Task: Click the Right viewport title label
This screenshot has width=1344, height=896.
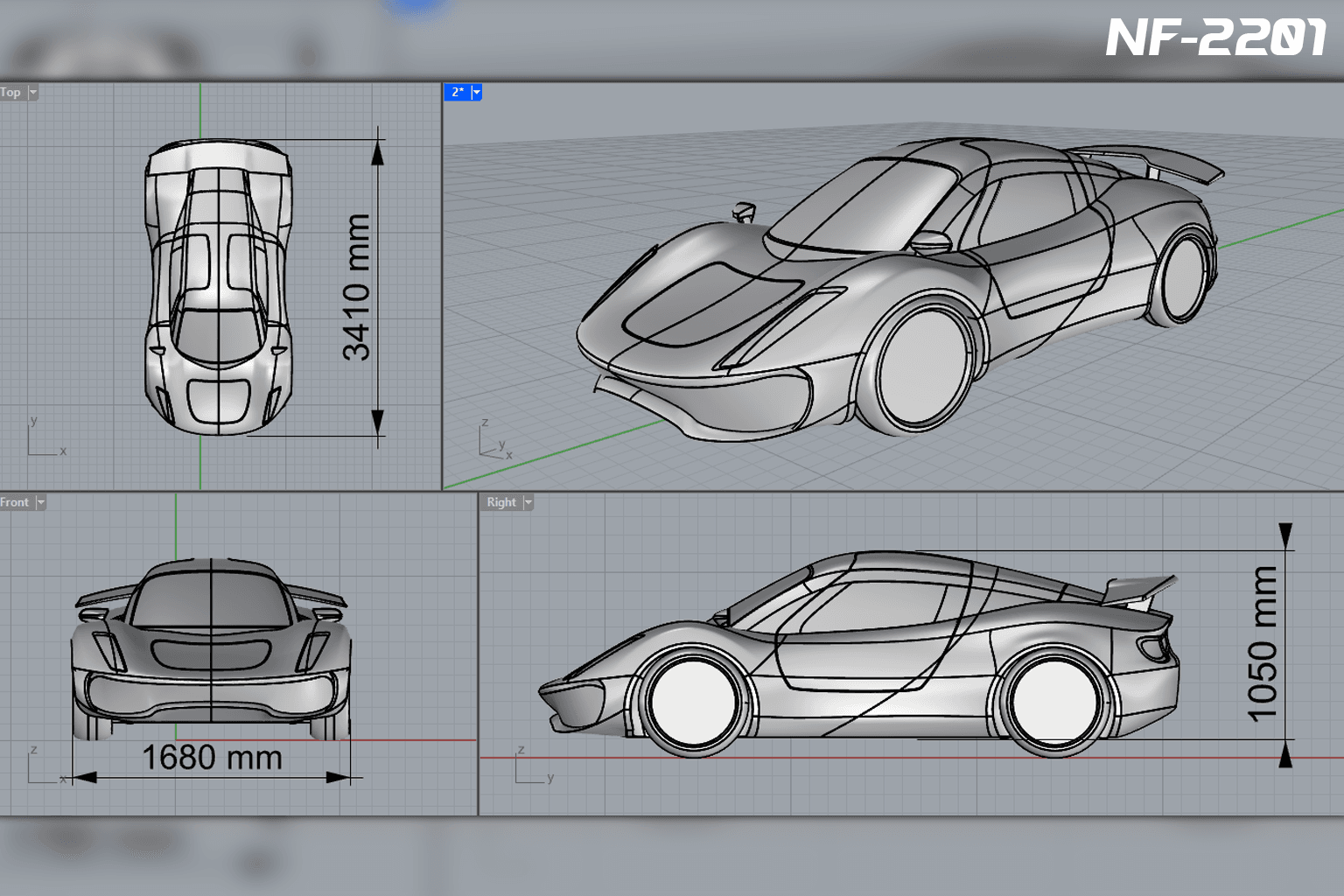Action: 501,502
